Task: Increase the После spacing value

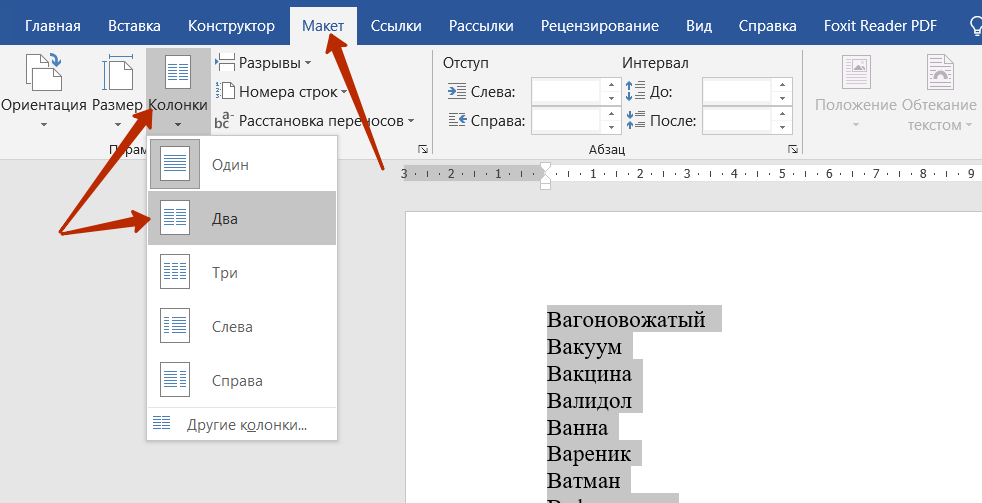Action: [x=782, y=114]
